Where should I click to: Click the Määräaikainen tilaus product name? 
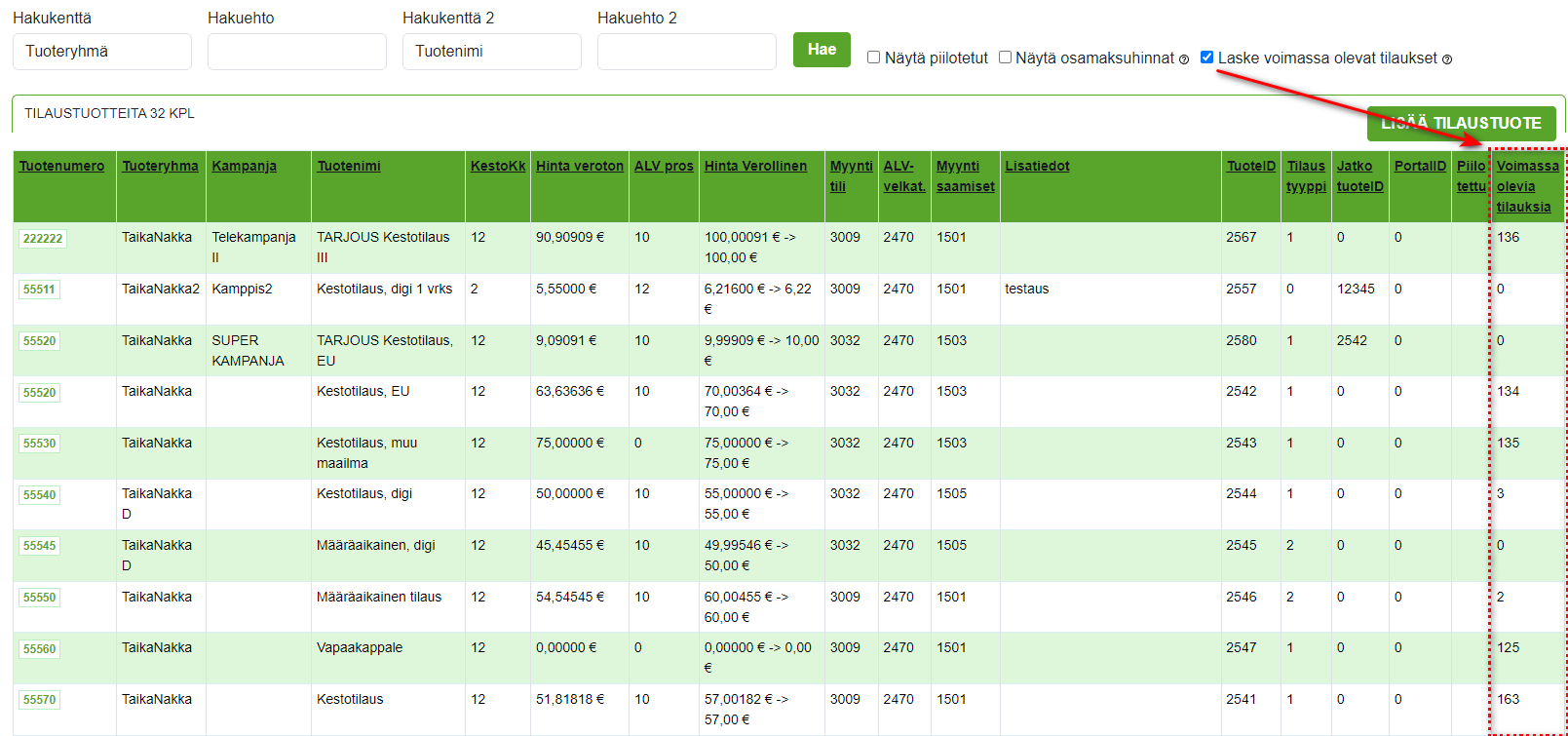pos(379,597)
